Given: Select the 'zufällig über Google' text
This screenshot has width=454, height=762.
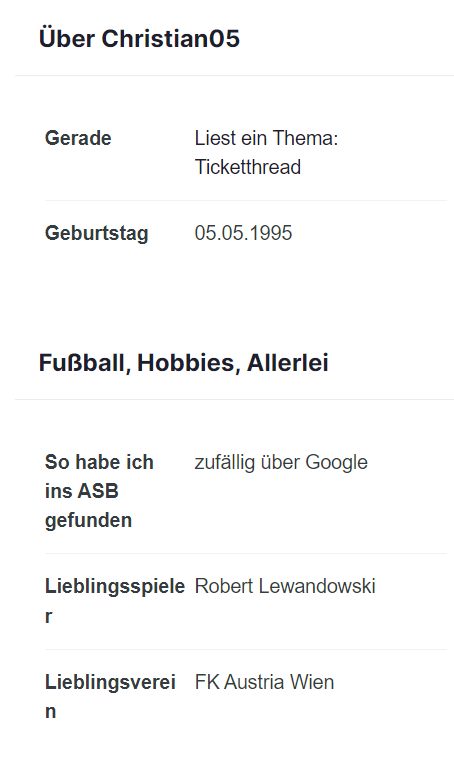Looking at the screenshot, I should click(x=281, y=462).
